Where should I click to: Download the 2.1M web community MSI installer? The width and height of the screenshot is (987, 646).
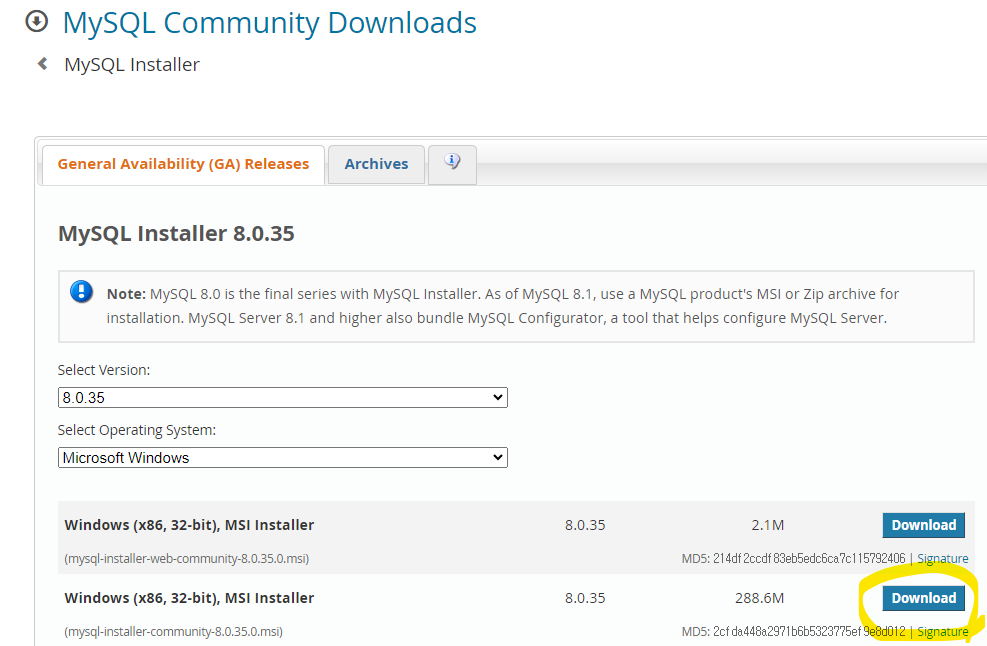coord(923,525)
